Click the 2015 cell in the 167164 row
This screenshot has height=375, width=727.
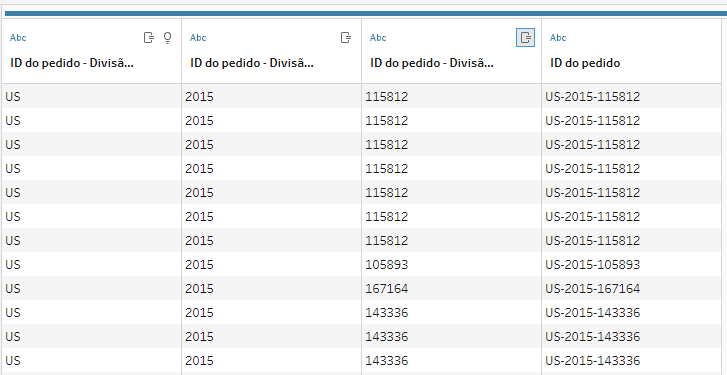pyautogui.click(x=271, y=289)
